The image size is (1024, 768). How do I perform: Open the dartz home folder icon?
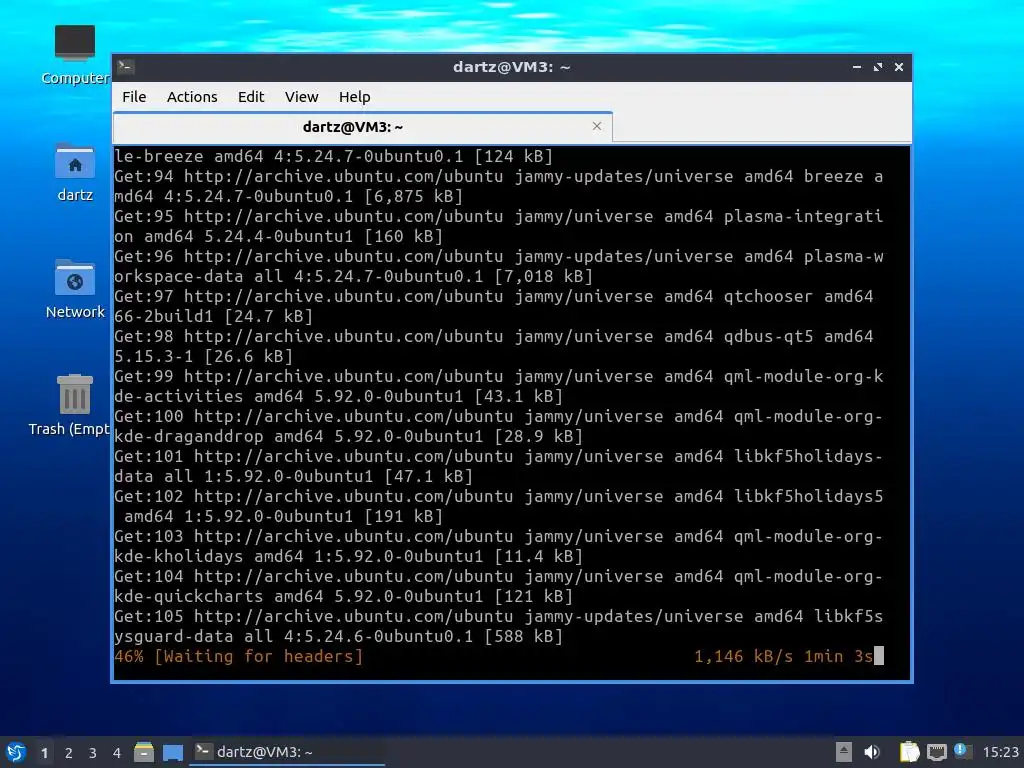point(74,172)
